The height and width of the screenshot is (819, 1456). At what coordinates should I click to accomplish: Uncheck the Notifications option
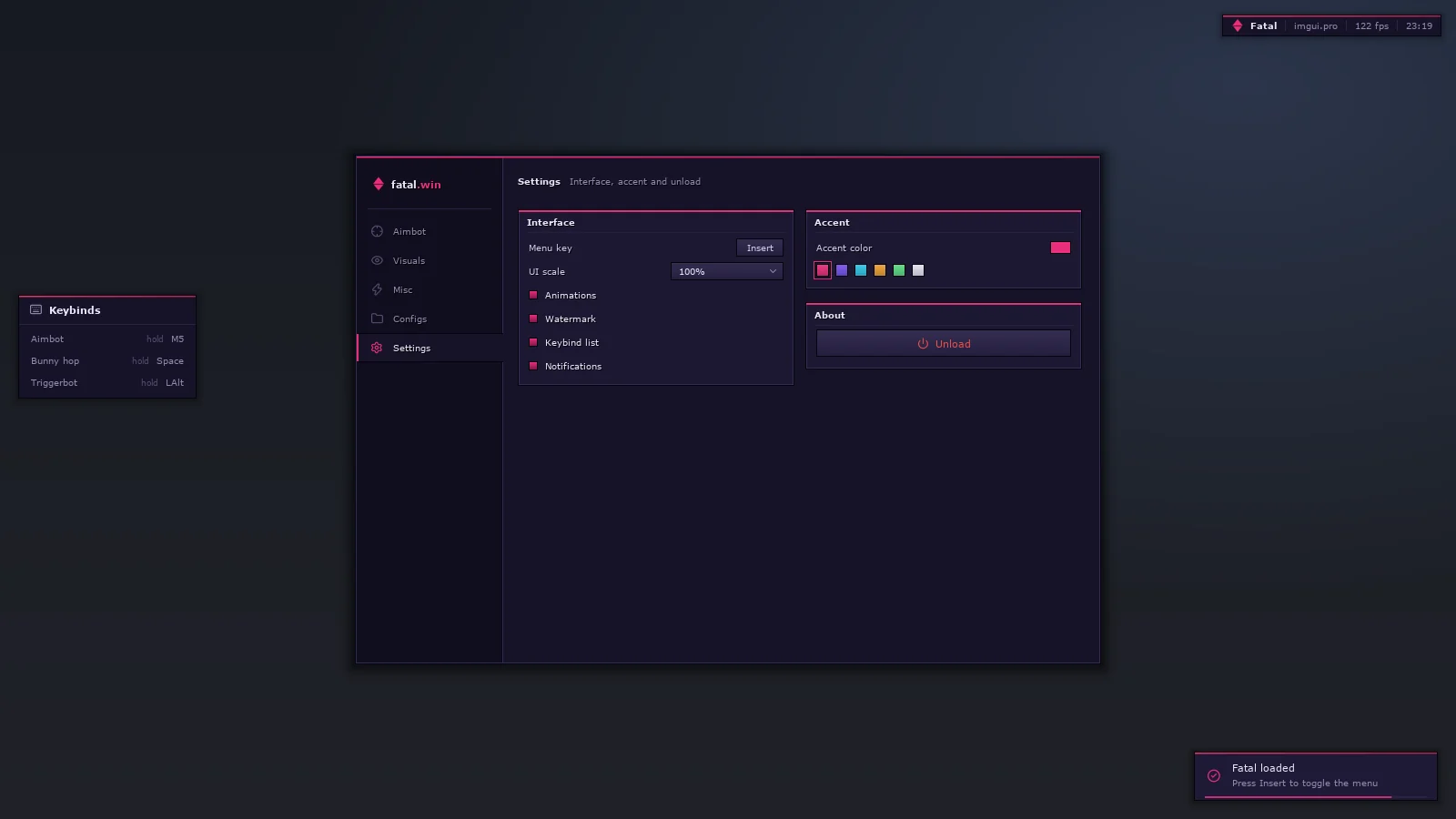(x=533, y=366)
